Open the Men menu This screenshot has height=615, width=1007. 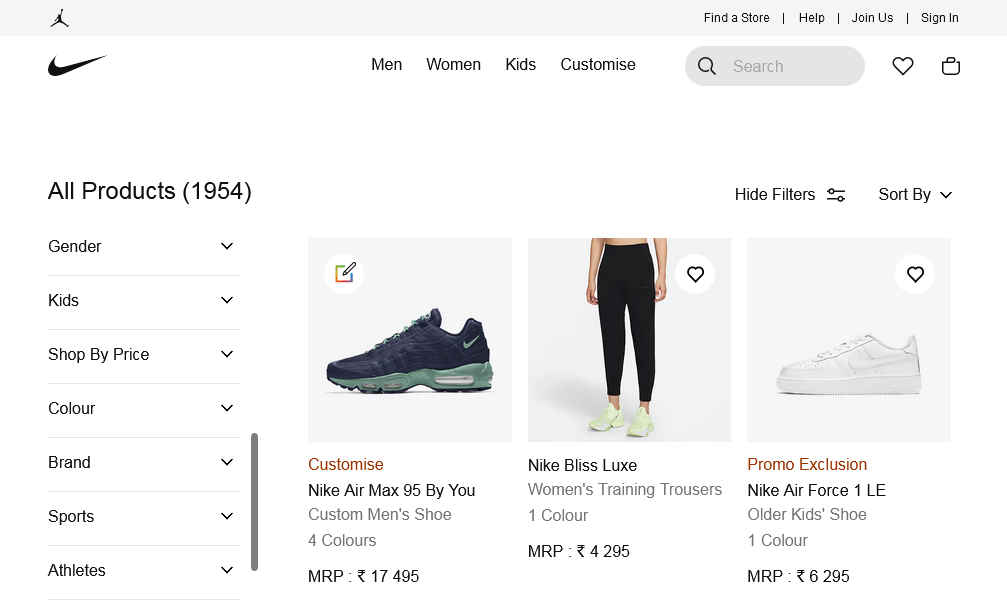(386, 65)
